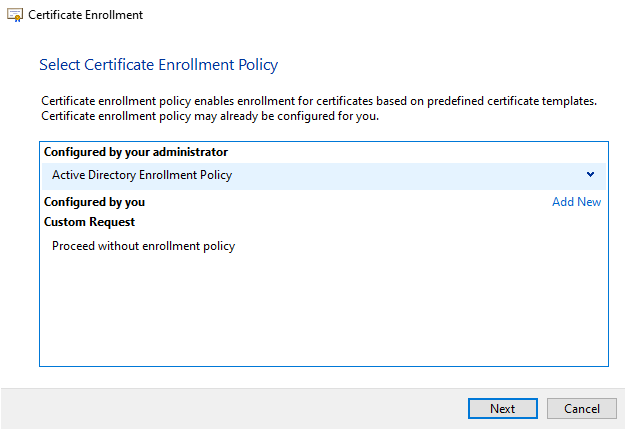This screenshot has height=429, width=625.
Task: Select Proceed without enrollment policy
Action: click(143, 246)
